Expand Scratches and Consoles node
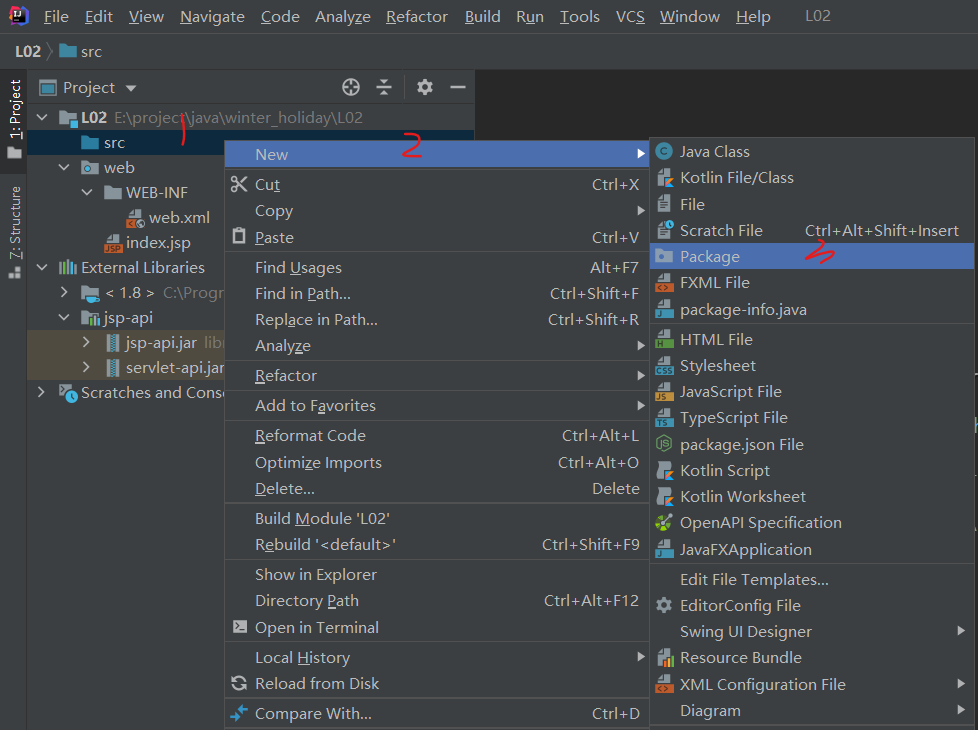Image resolution: width=978 pixels, height=730 pixels. tap(42, 392)
